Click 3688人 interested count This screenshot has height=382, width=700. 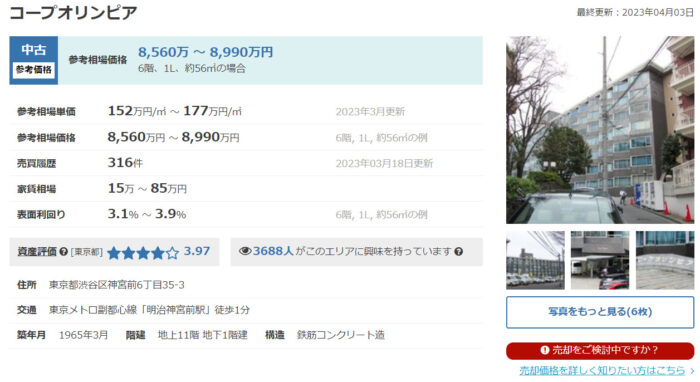tap(273, 251)
